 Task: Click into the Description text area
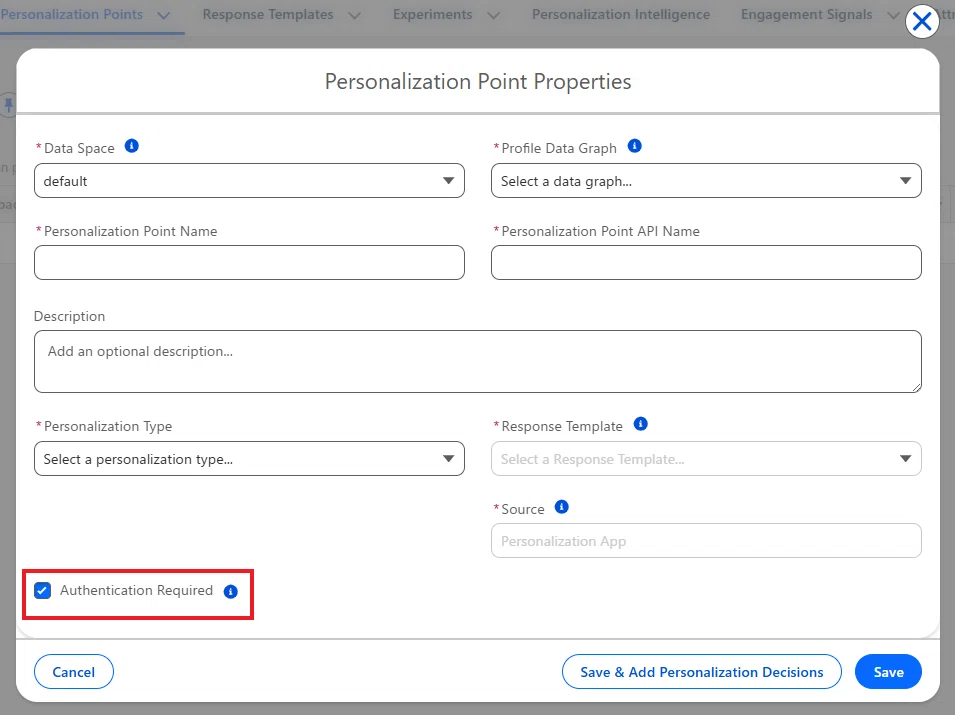(x=478, y=361)
